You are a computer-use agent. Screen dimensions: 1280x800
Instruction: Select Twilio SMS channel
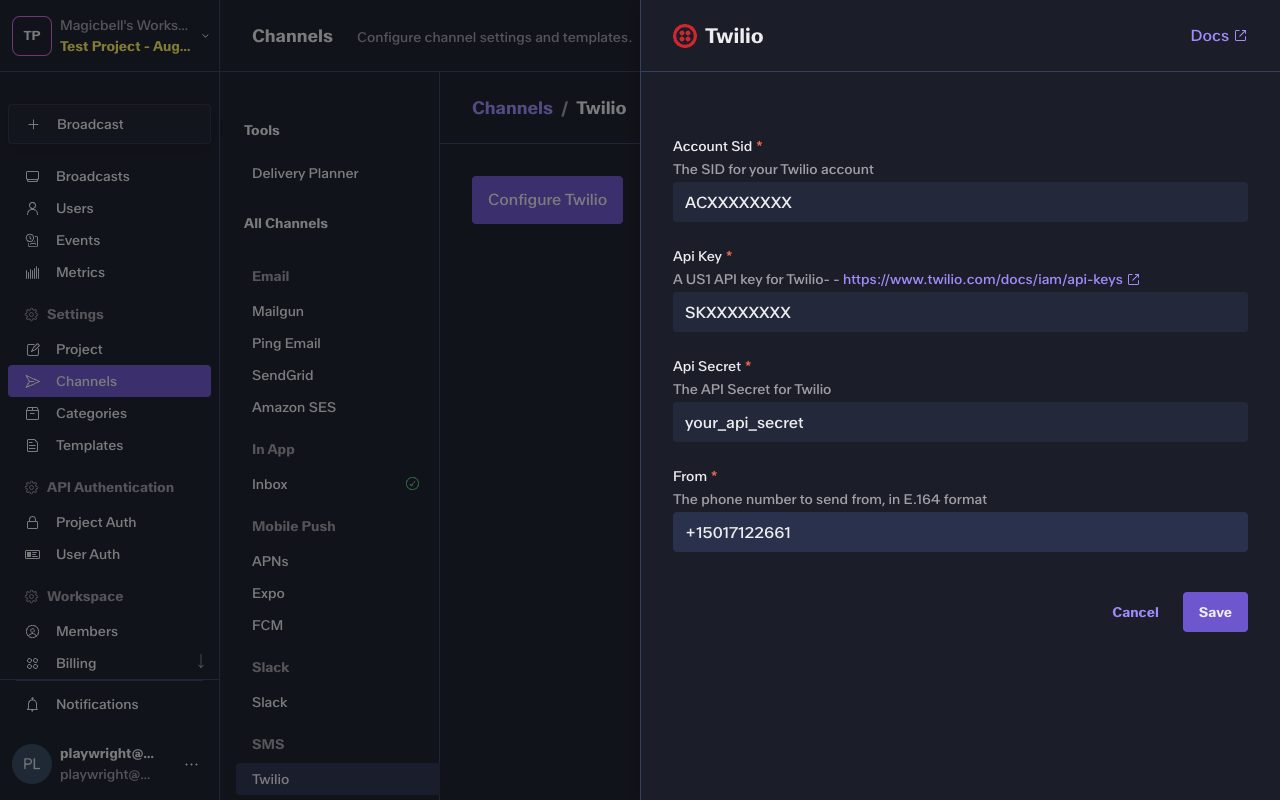[337, 779]
